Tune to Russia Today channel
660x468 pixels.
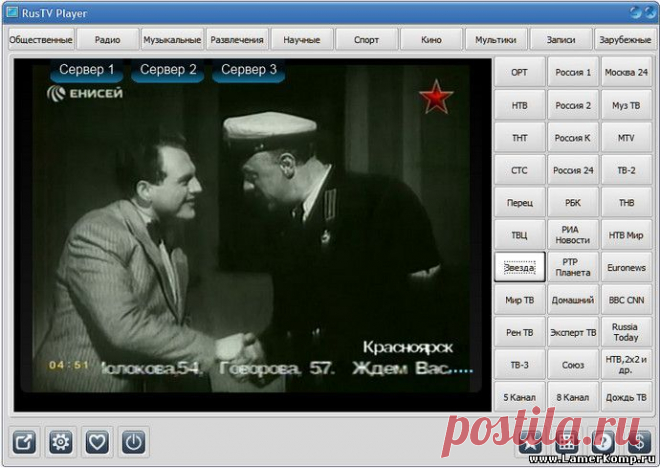click(626, 332)
